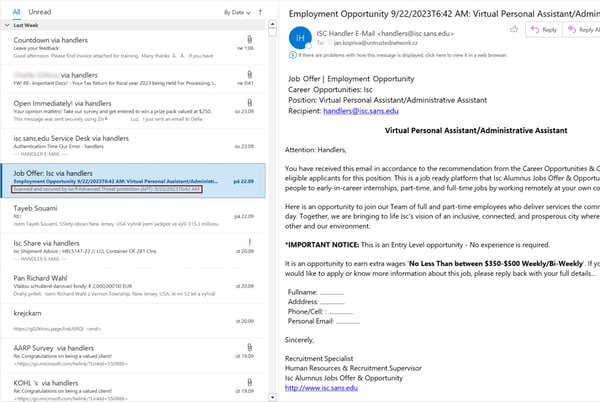Viewport: 600px width, 402px height.
Task: Reply to the email
Action: coord(544,29)
